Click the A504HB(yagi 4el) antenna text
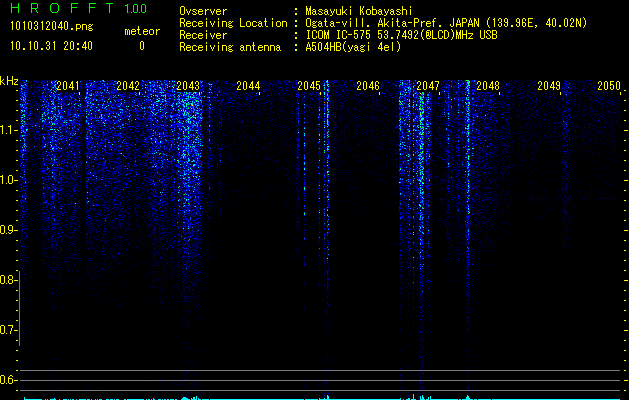629x400 pixels. coord(353,47)
